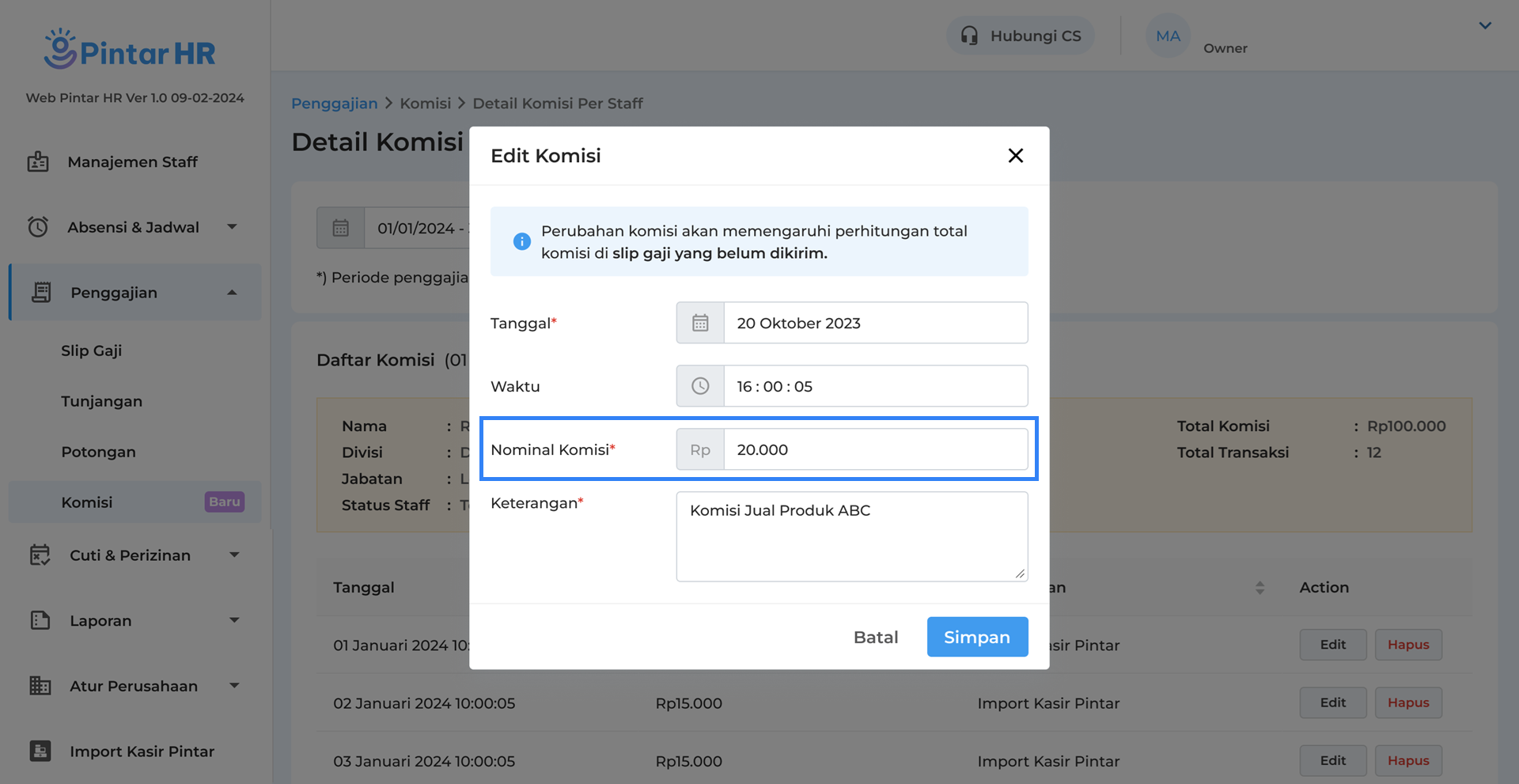The height and width of the screenshot is (784, 1519).
Task: Collapse the Penggajian menu section
Action: pos(232,293)
